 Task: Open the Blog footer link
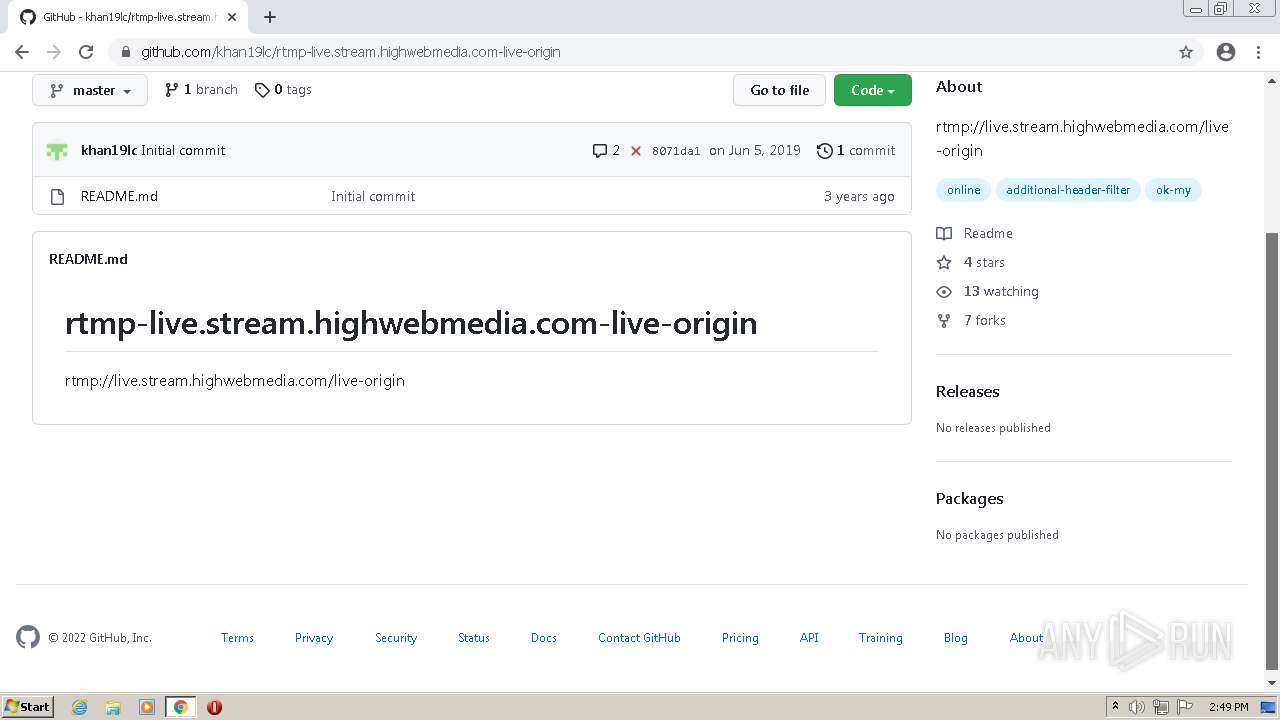(x=956, y=638)
